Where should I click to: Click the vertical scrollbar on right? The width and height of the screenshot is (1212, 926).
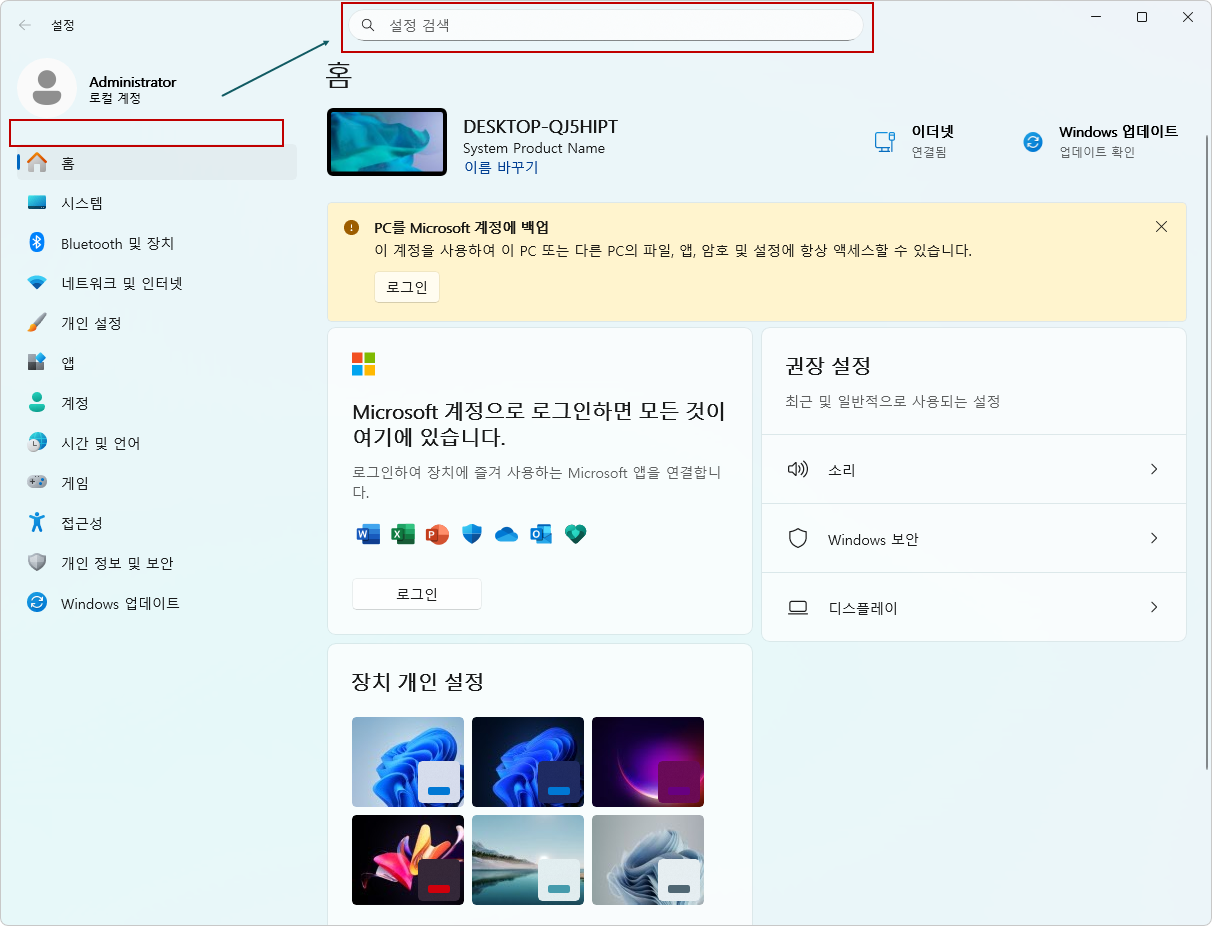1206,450
